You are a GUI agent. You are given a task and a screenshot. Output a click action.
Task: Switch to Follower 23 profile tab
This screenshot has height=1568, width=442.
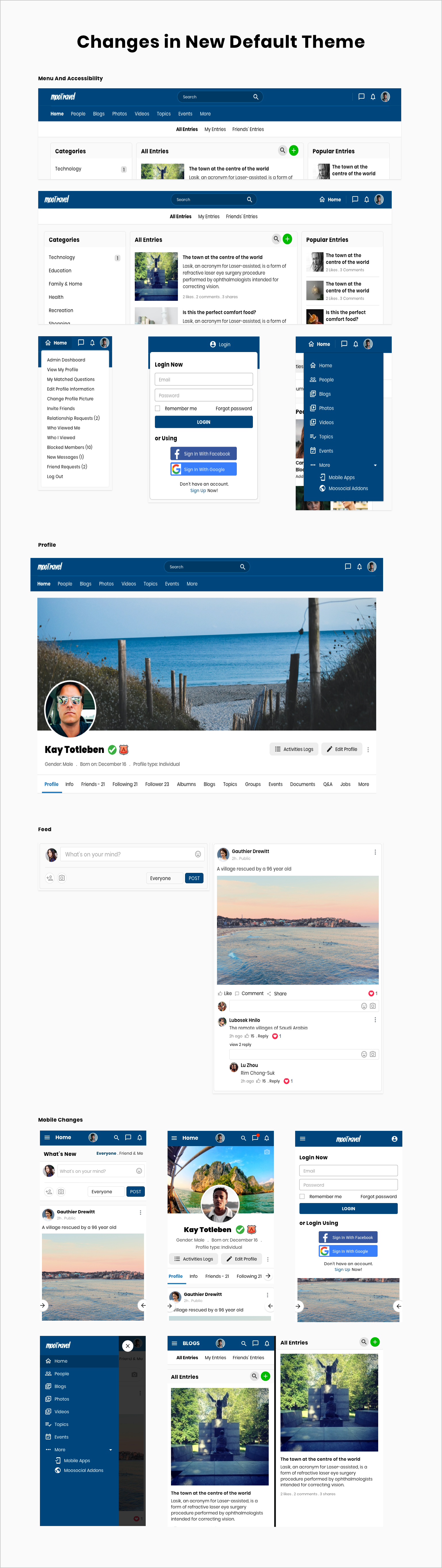(x=157, y=785)
